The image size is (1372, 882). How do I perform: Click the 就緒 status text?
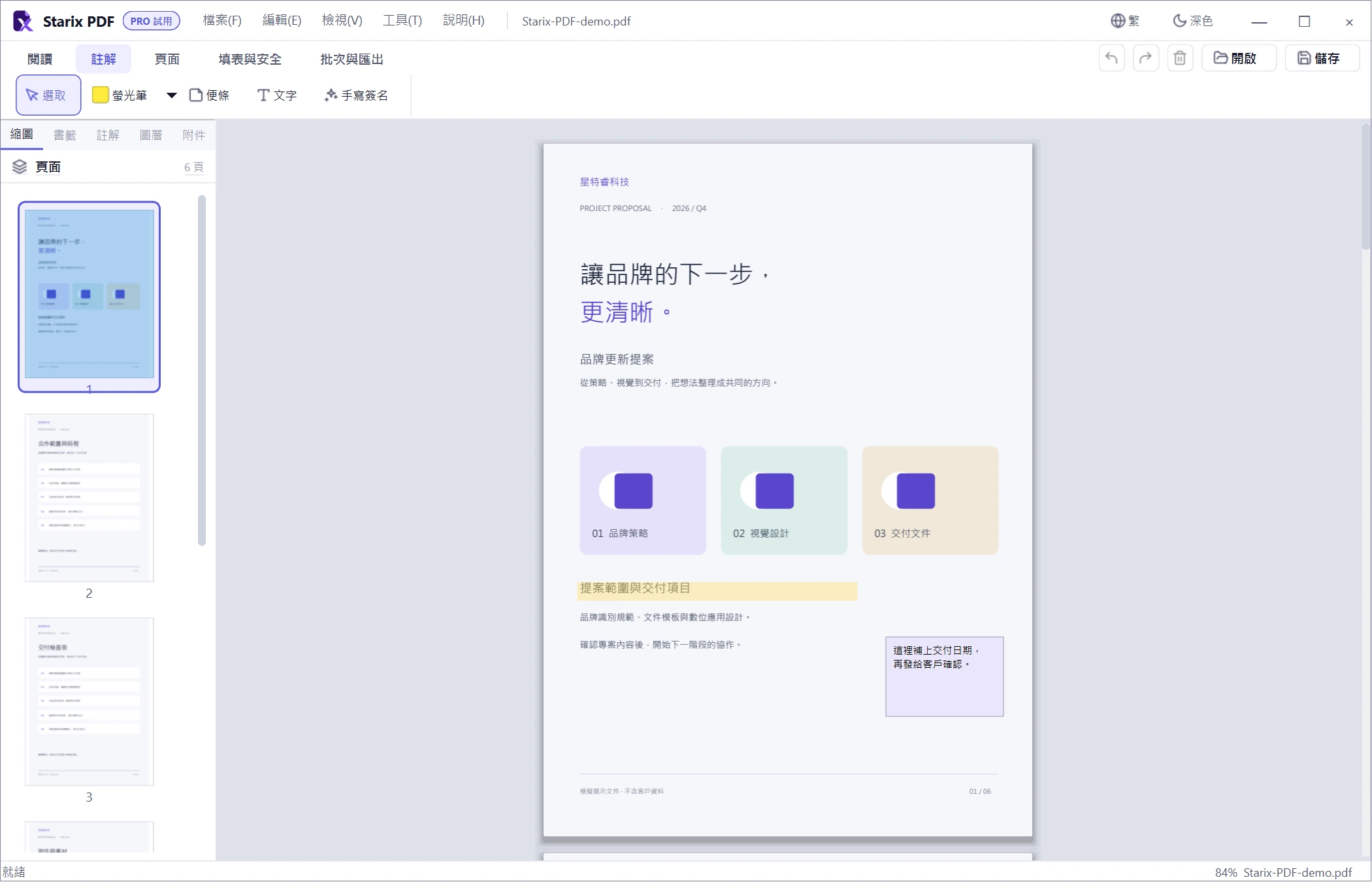14,873
